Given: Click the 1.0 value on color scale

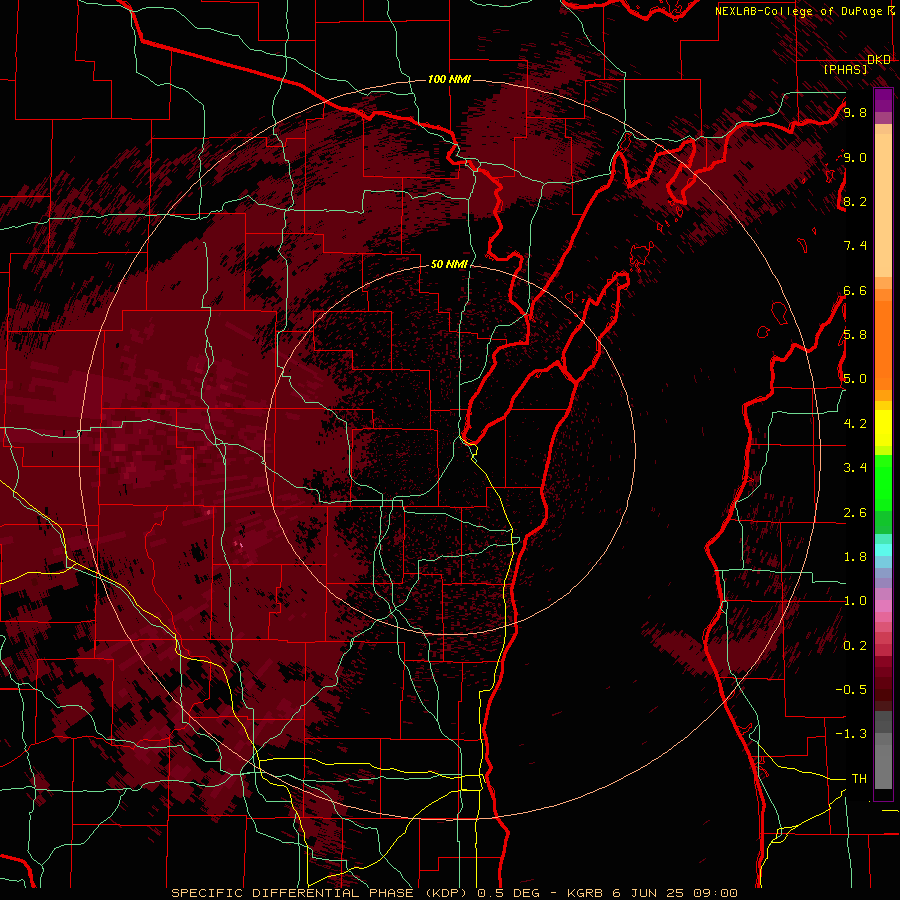Looking at the screenshot, I should pyautogui.click(x=855, y=601).
